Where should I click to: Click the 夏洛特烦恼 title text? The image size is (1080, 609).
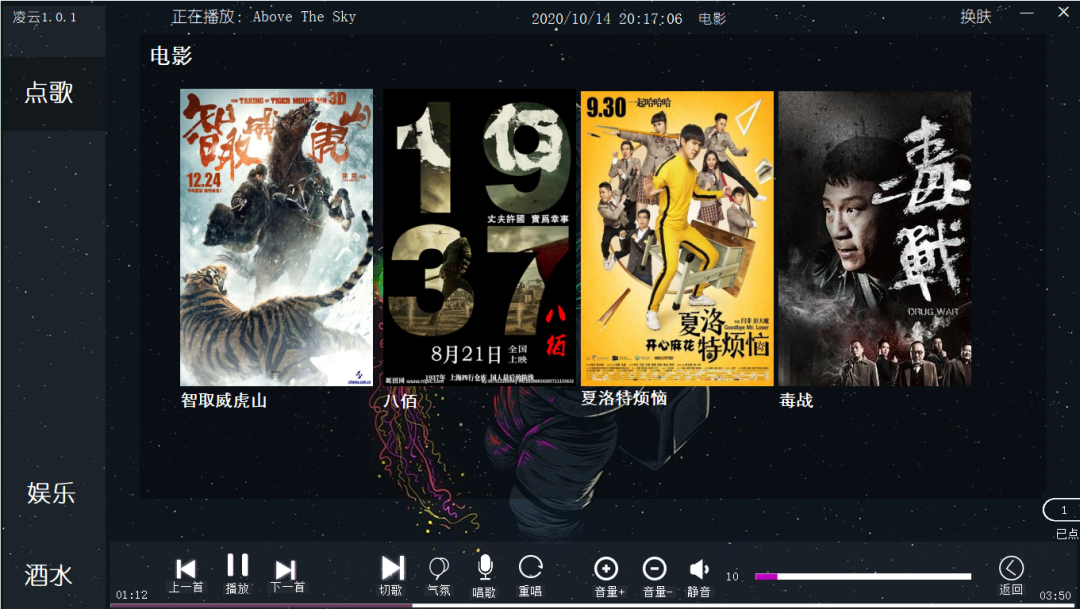point(624,398)
